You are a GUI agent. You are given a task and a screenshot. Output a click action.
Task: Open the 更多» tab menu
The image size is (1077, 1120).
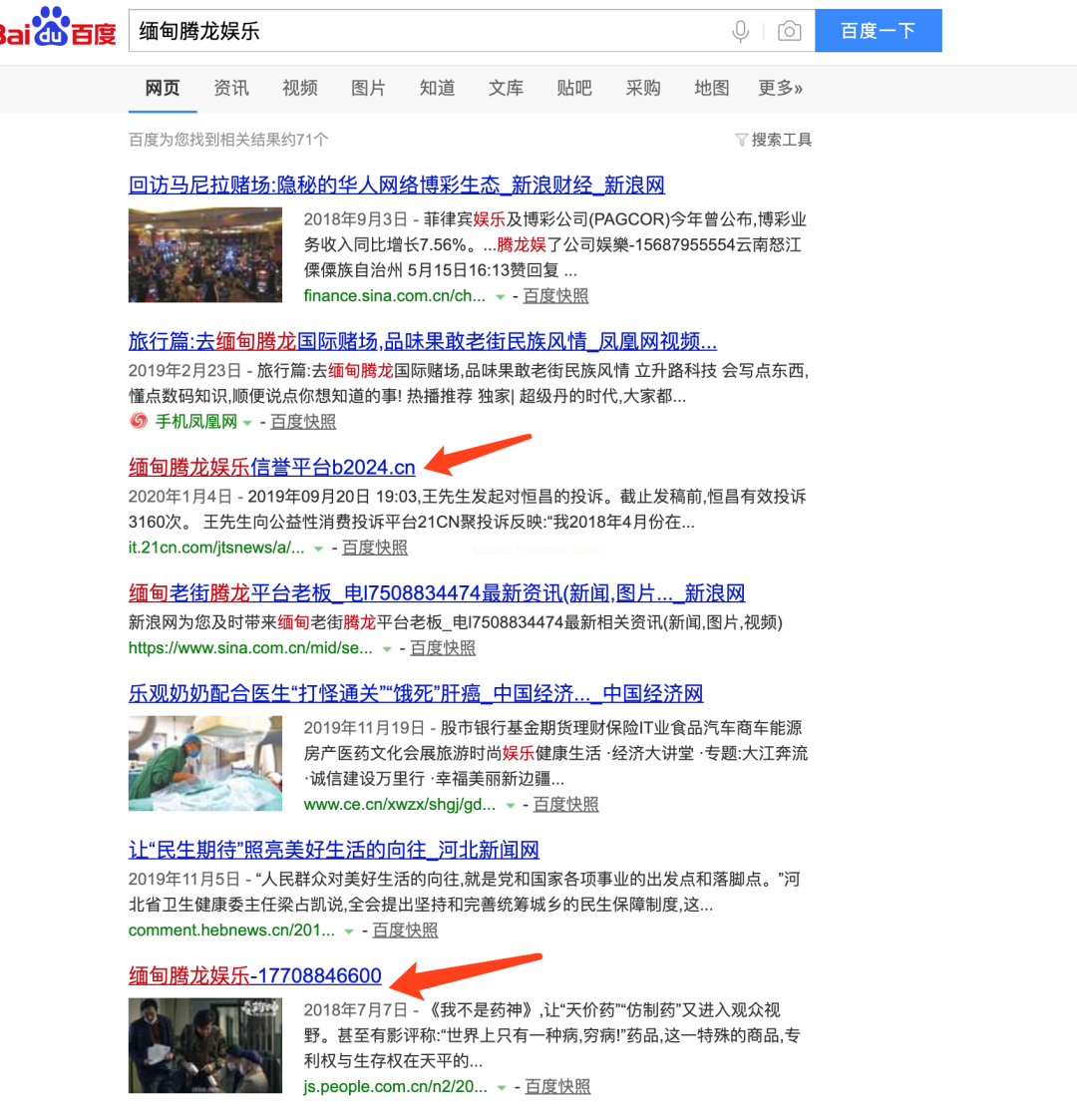(x=780, y=88)
